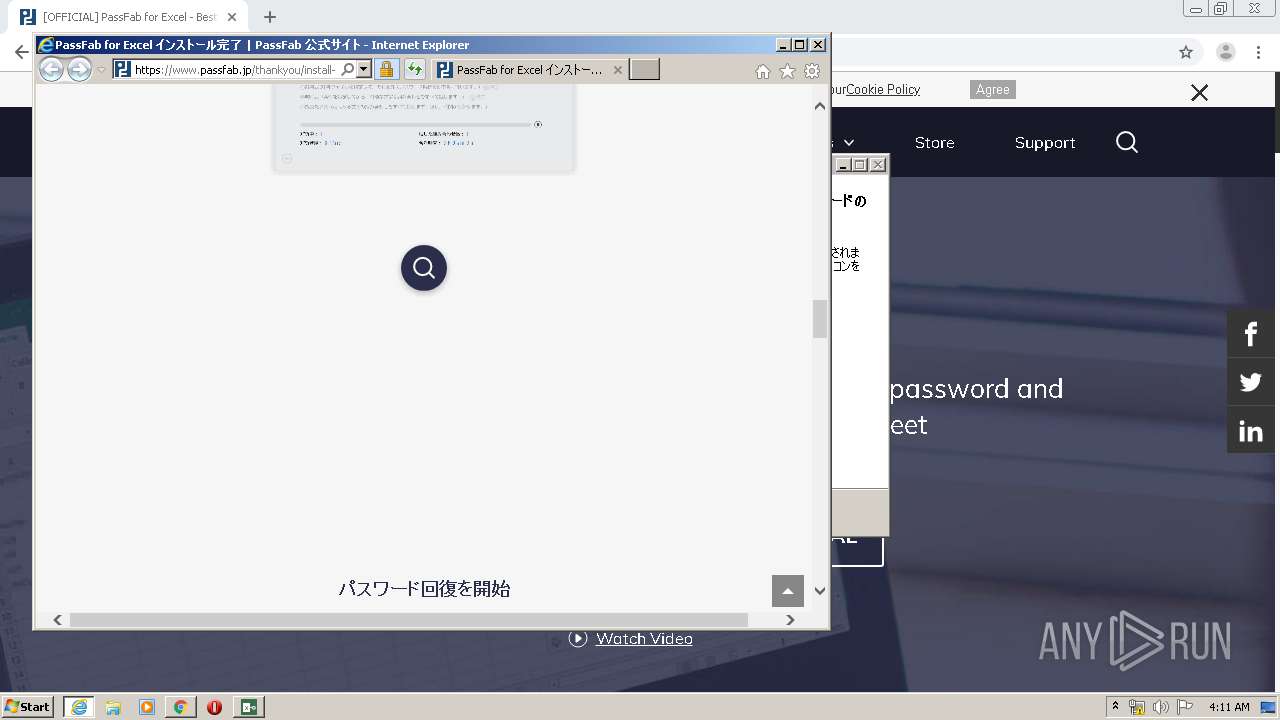Click IE horizontal scrollbar left arrow
1280x720 pixels.
[57, 620]
